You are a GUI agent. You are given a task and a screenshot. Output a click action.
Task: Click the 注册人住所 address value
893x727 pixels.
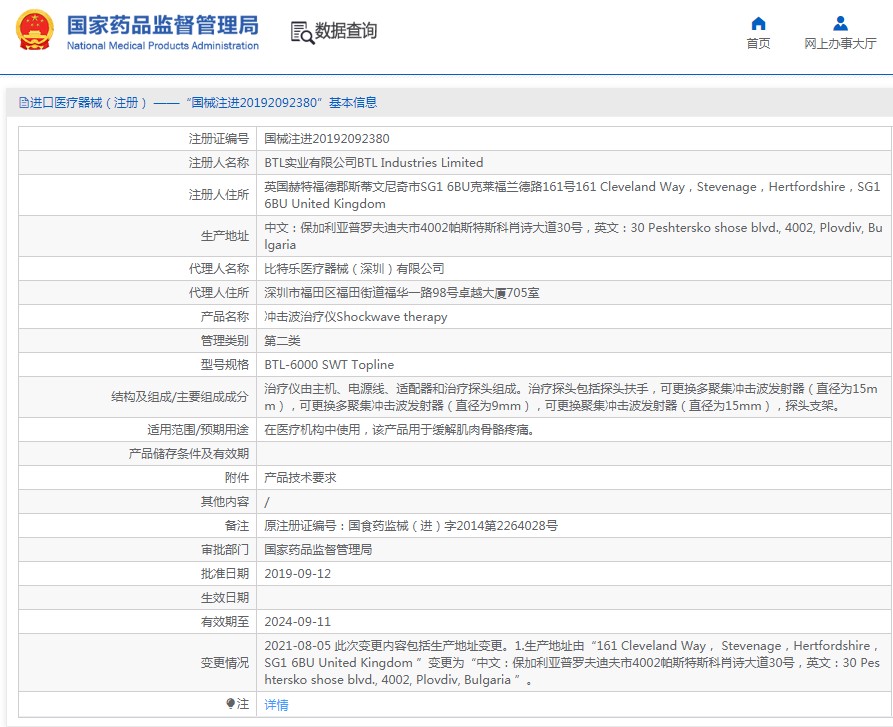[572, 195]
